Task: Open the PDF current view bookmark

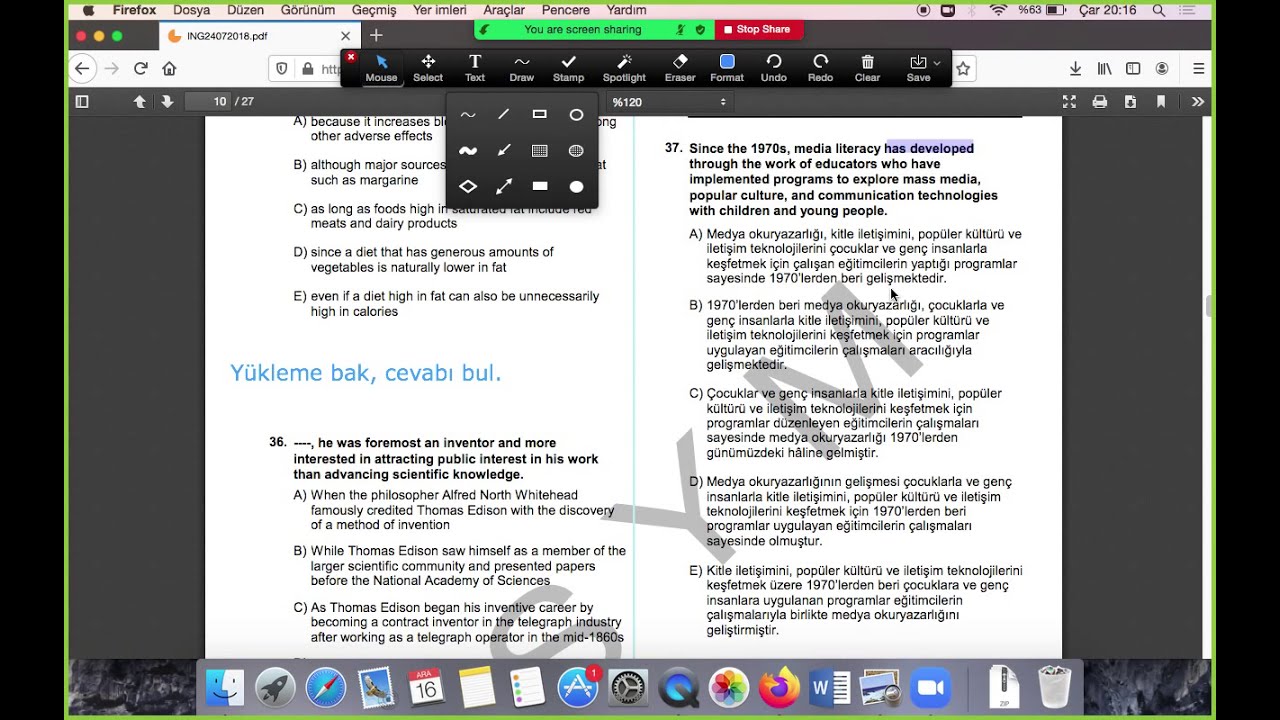Action: tap(1161, 102)
